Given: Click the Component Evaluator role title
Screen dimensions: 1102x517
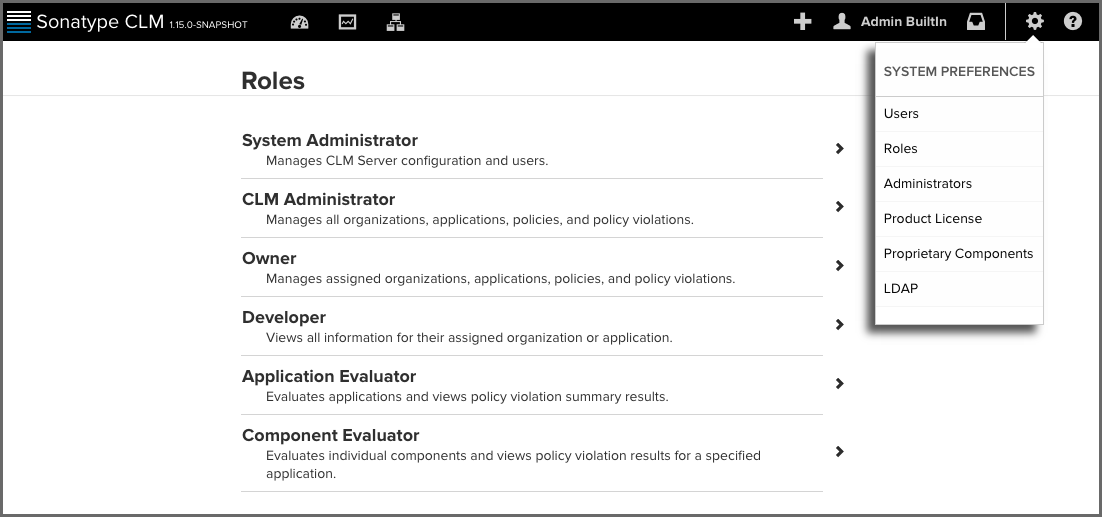Looking at the screenshot, I should point(330,435).
